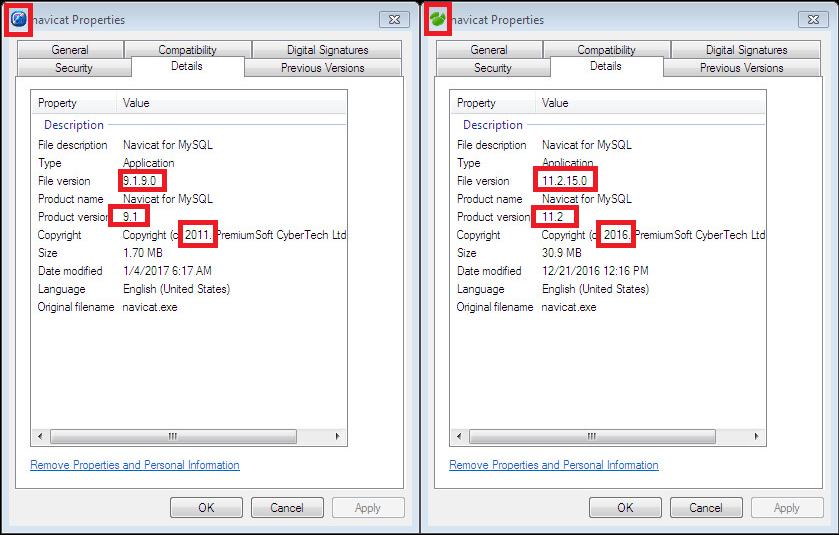The height and width of the screenshot is (535, 839).
Task: Select product version value 9.1
Action: (x=131, y=217)
